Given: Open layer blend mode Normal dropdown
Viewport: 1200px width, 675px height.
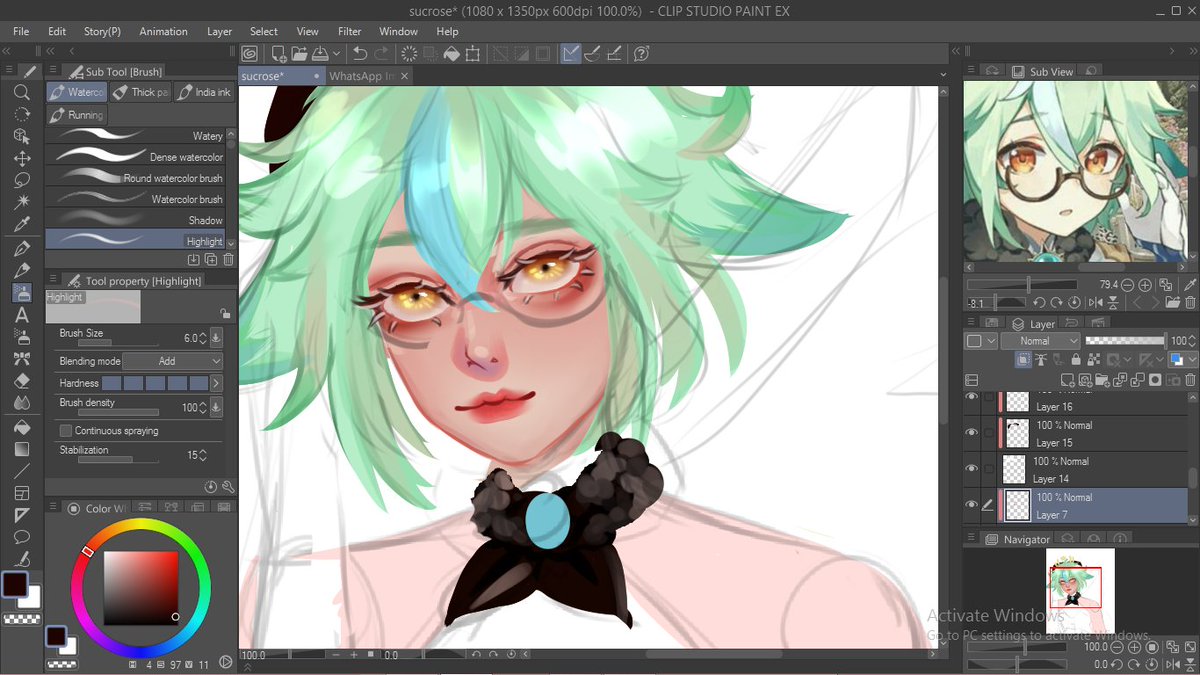Looking at the screenshot, I should coord(1039,341).
